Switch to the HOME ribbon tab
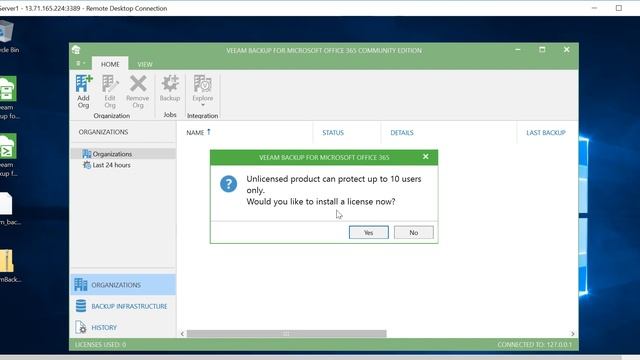The image size is (640, 360). point(110,64)
